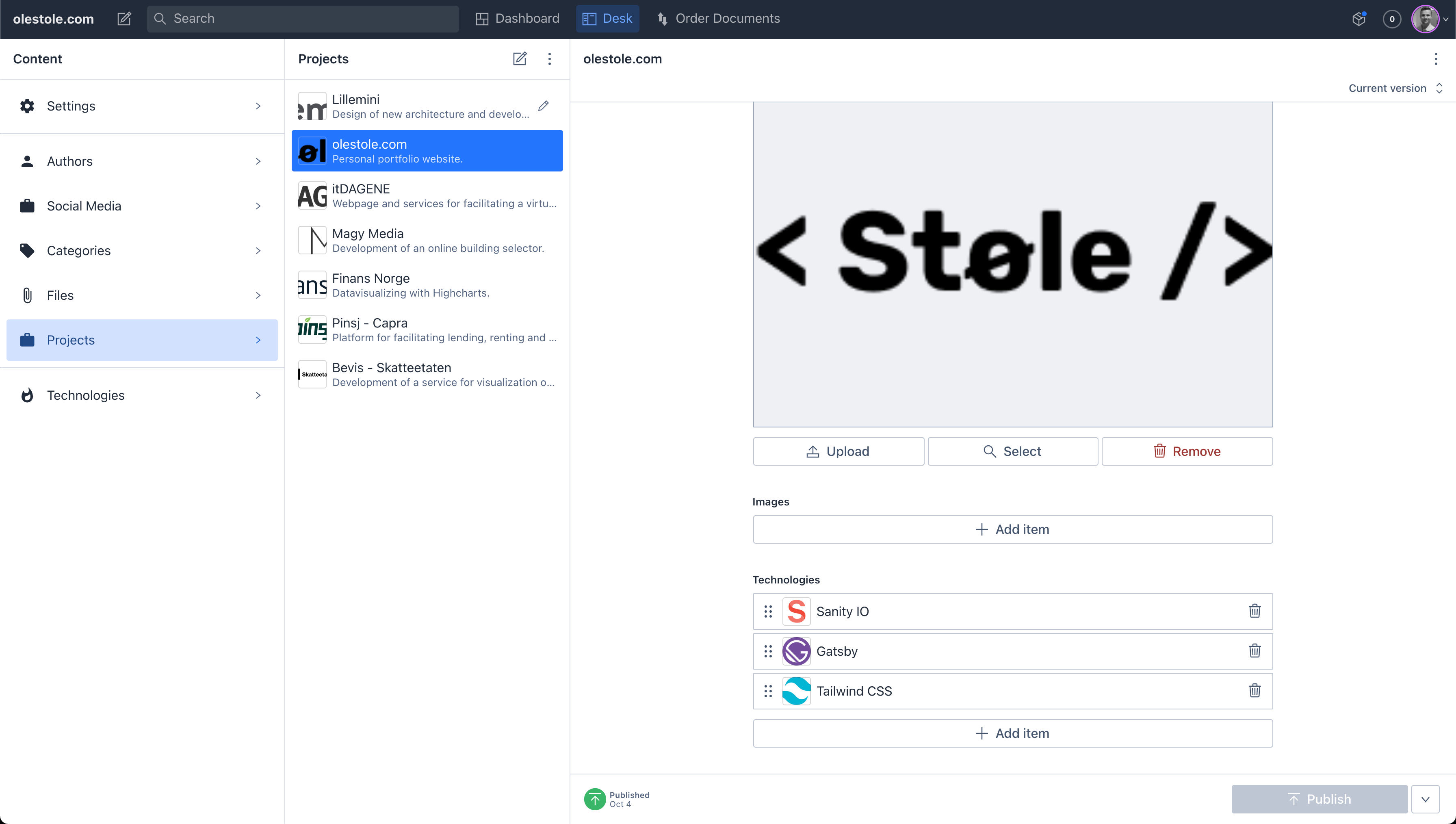Open the Current version selector
1456x824 pixels.
tap(1395, 88)
